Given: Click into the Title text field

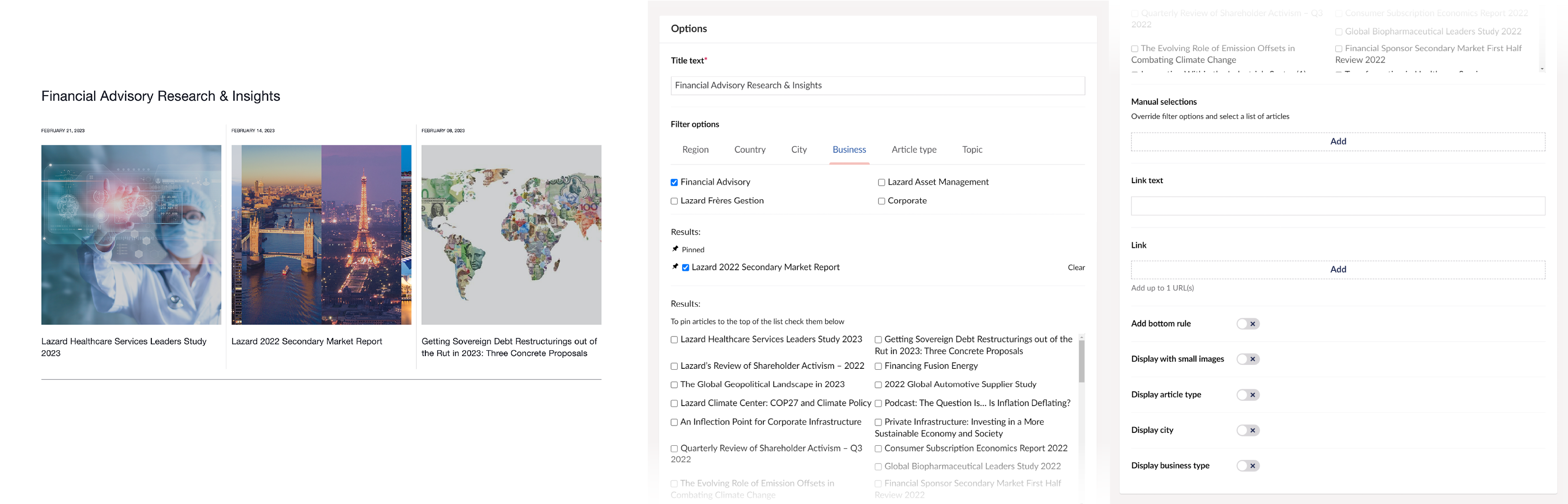Looking at the screenshot, I should (877, 86).
